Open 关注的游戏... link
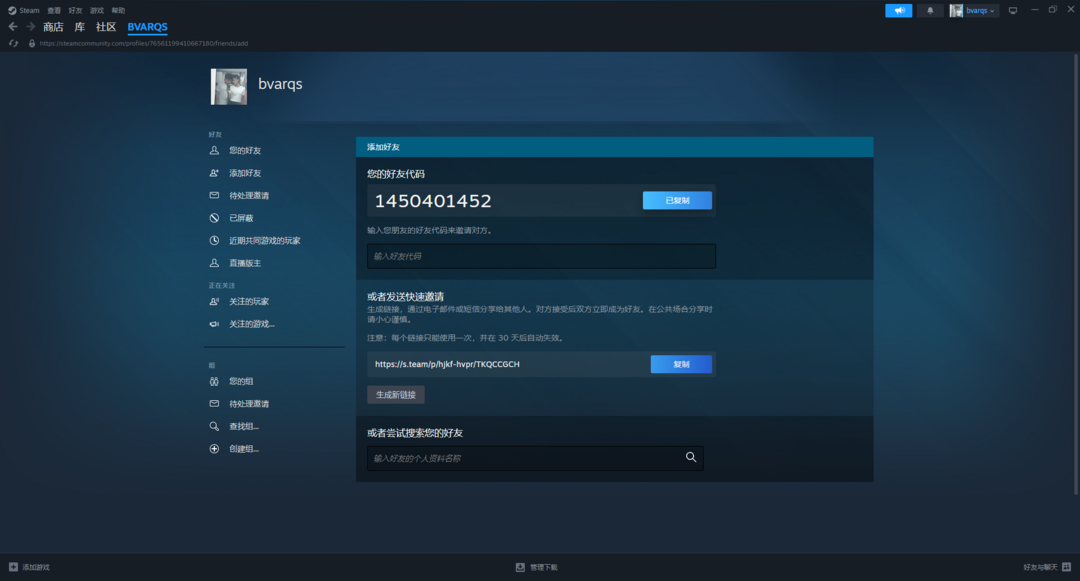The height and width of the screenshot is (581, 1080). pyautogui.click(x=252, y=324)
